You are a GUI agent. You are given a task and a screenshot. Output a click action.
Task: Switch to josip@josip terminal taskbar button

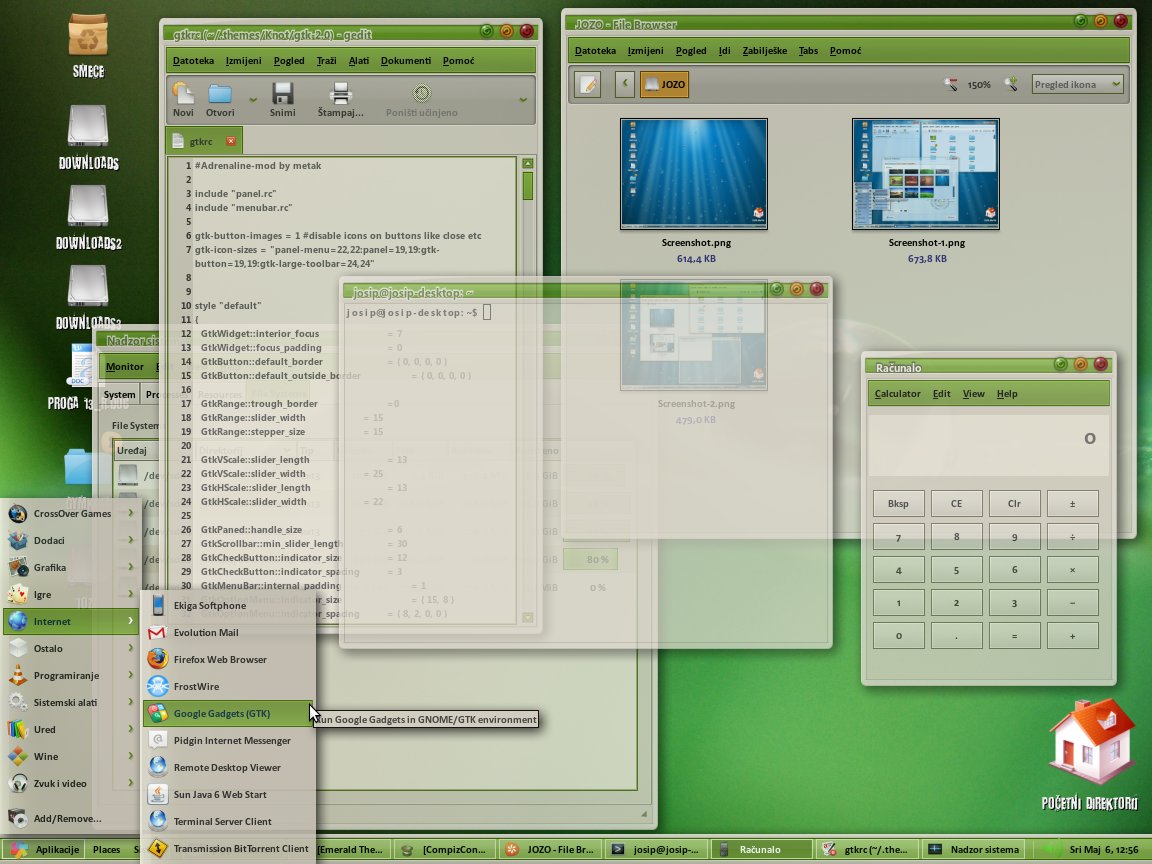[656, 849]
